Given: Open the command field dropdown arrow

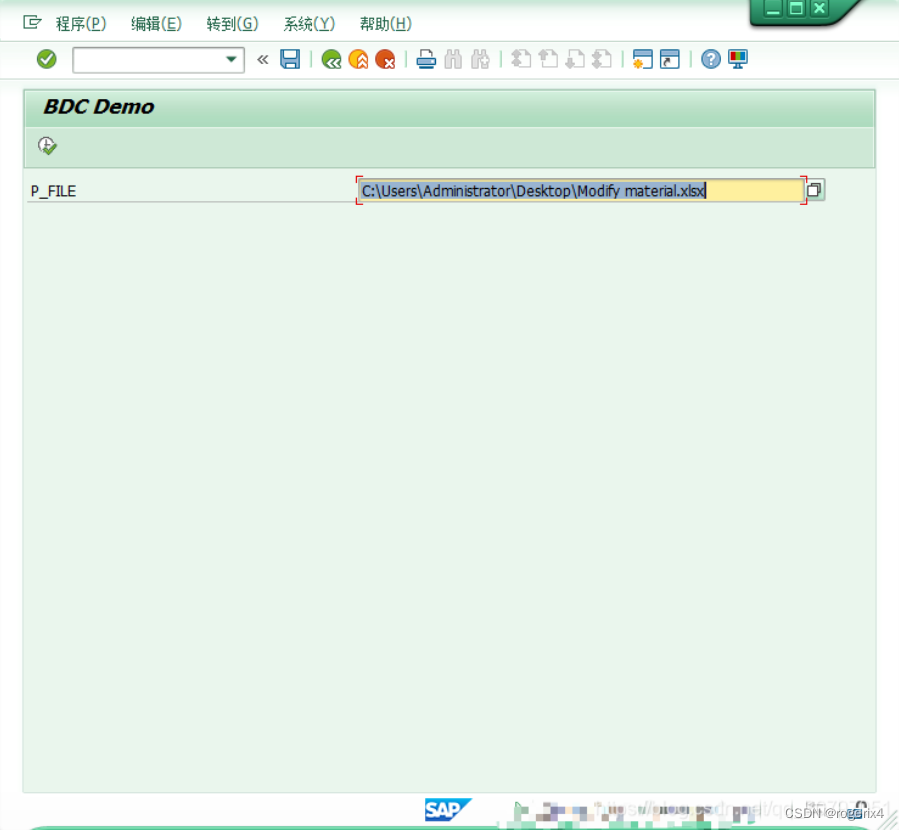Looking at the screenshot, I should coord(231,60).
